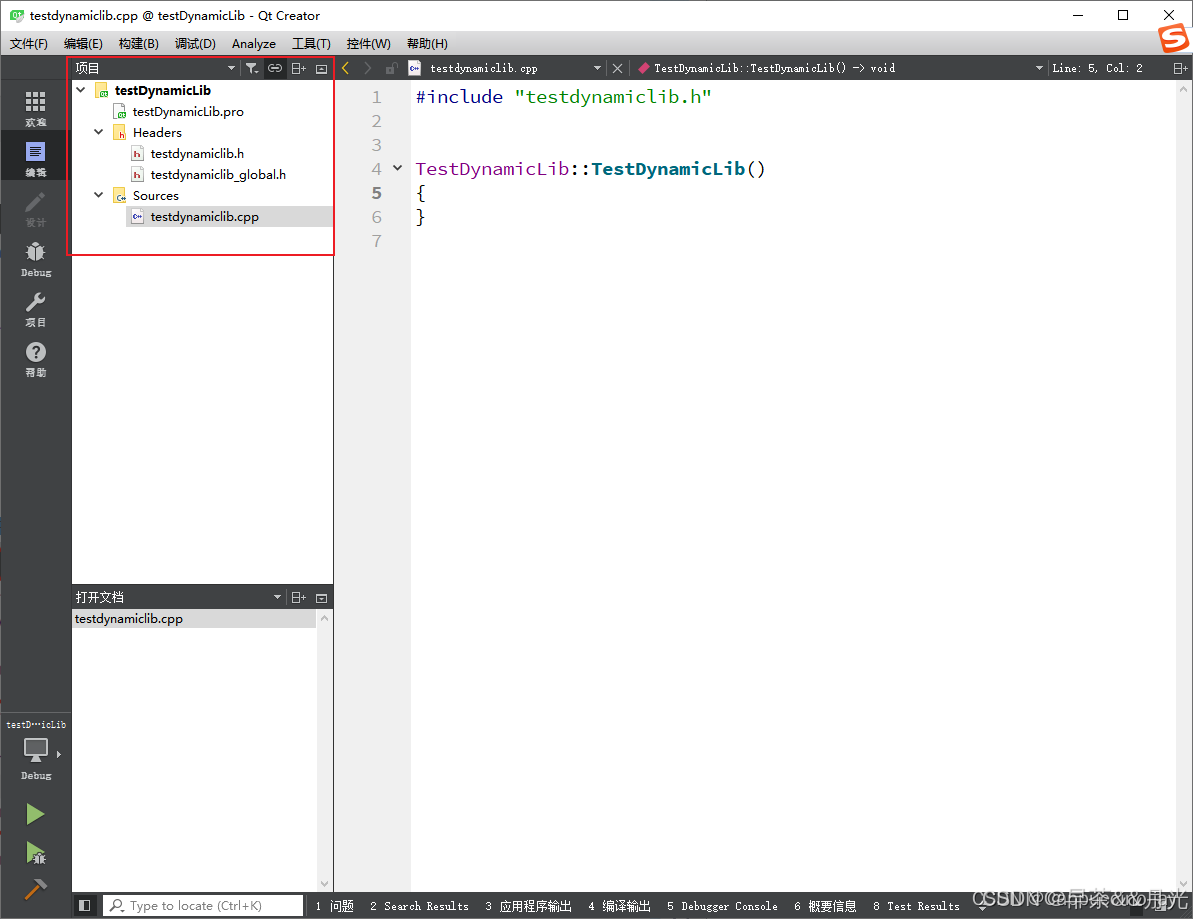This screenshot has height=919, width=1193.
Task: Collapse the Sources folder
Action: tap(99, 195)
